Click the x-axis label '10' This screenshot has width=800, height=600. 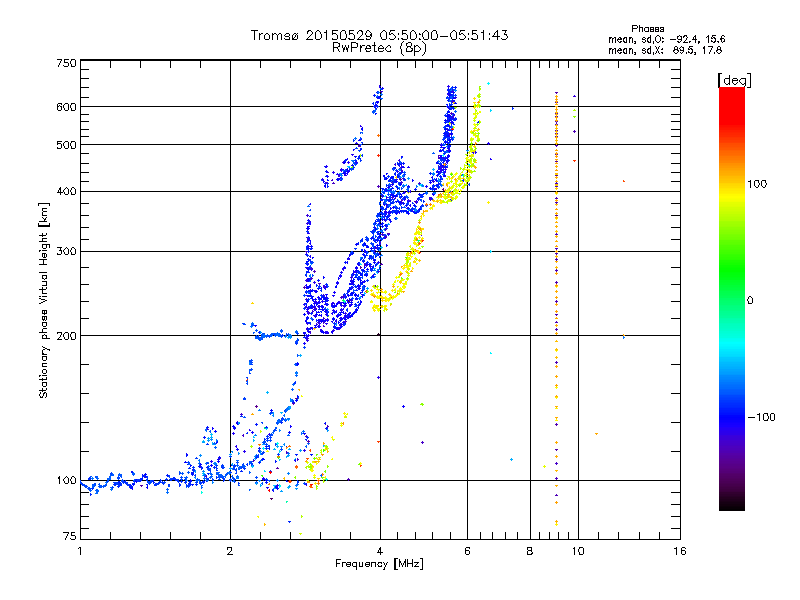[578, 551]
